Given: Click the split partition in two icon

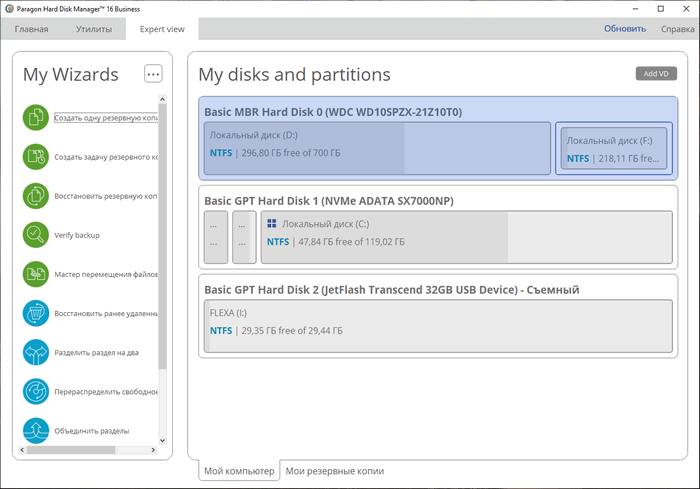Looking at the screenshot, I should click(36, 352).
